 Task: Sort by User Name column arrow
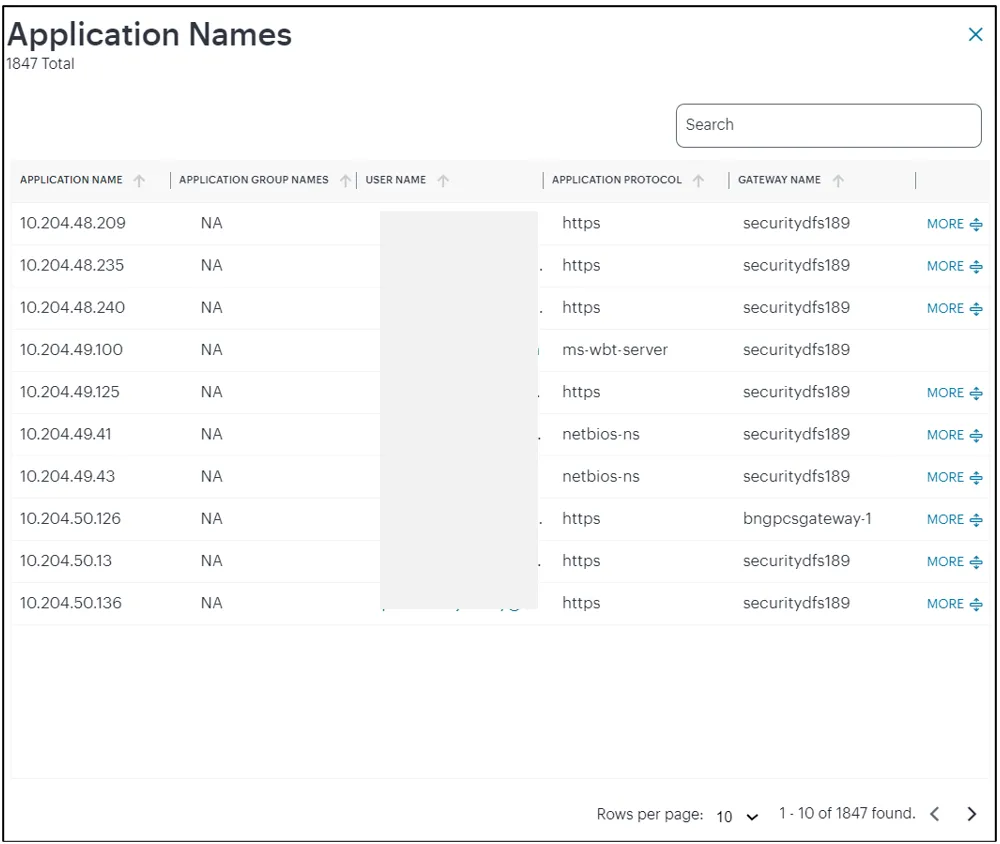(443, 181)
